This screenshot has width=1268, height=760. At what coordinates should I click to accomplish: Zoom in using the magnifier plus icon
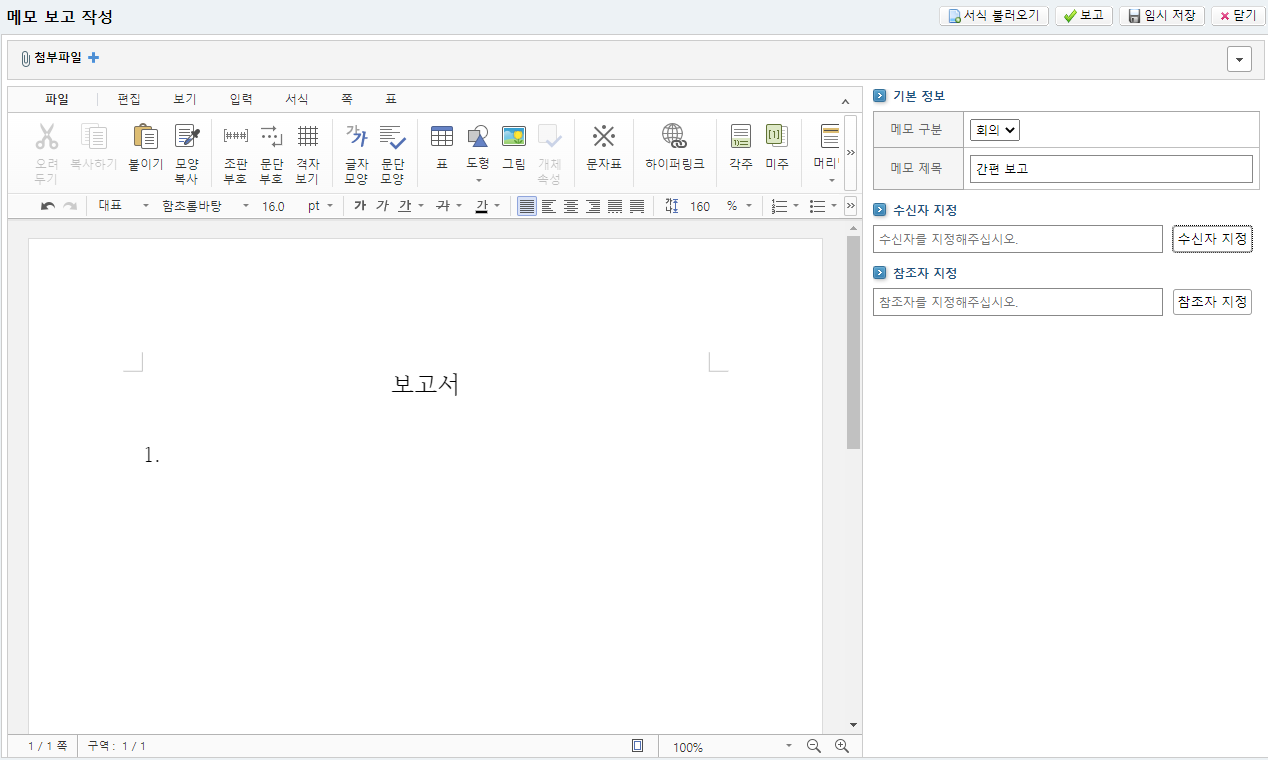[x=842, y=746]
